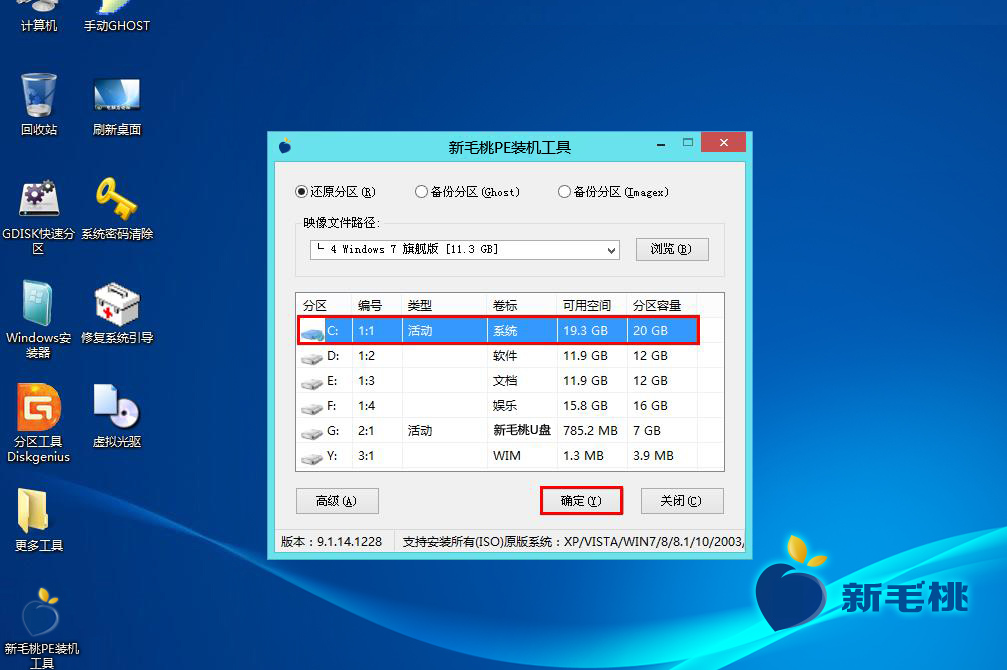Sort by the 分区 column header
This screenshot has height=670, width=1007.
(x=324, y=305)
